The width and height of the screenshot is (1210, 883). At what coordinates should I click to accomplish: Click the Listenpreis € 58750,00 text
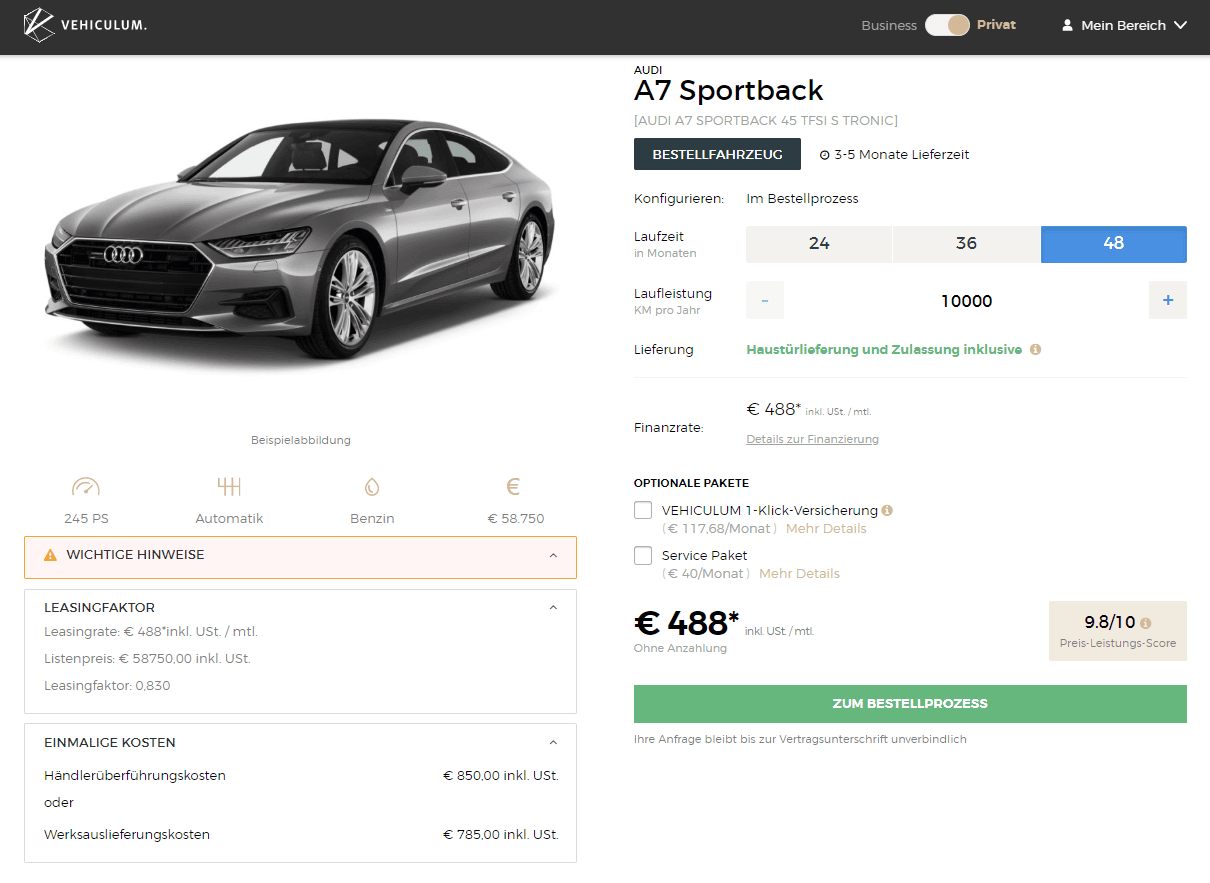[147, 659]
